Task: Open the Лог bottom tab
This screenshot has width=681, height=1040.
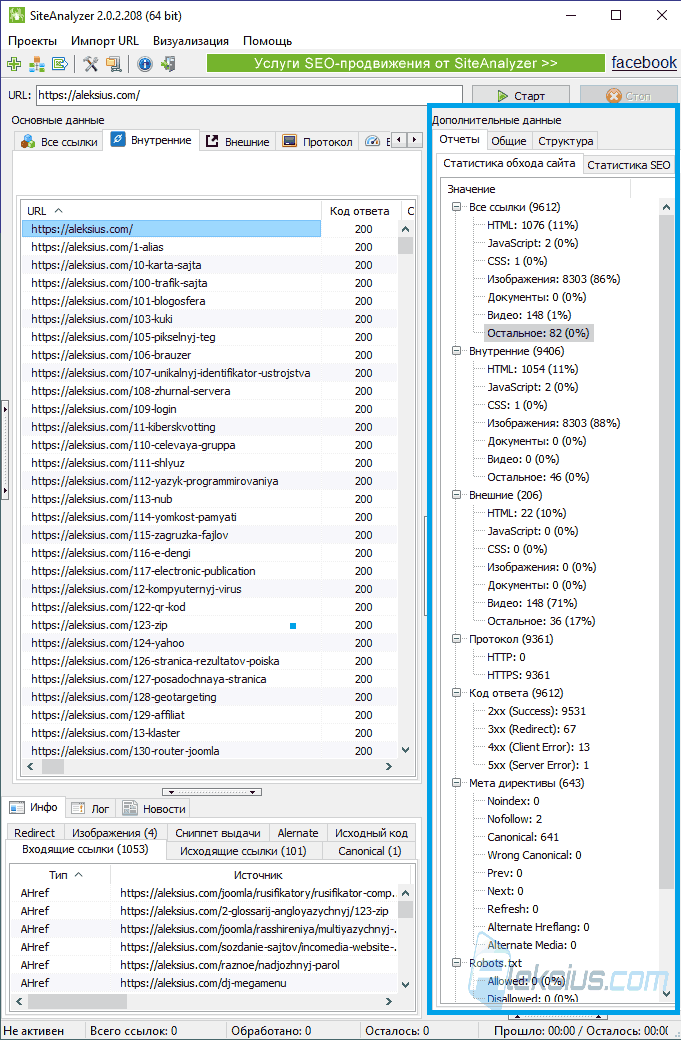Action: coord(92,809)
